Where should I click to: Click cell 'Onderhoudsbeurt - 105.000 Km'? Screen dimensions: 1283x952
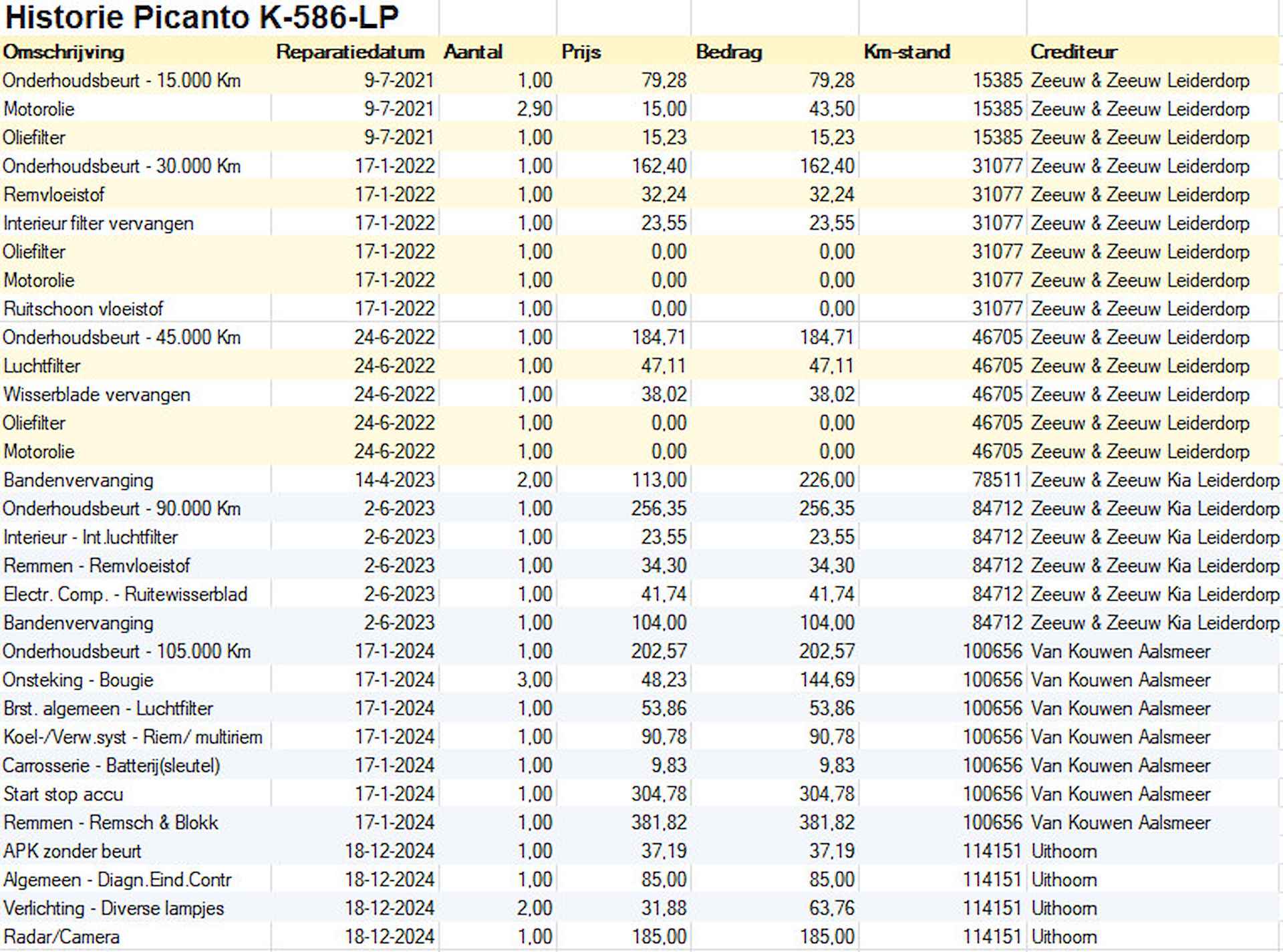127,652
